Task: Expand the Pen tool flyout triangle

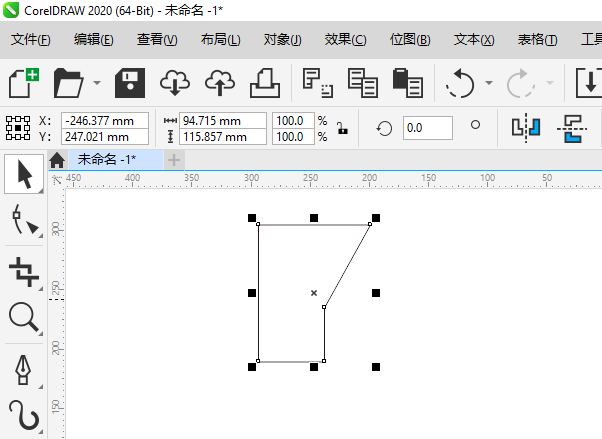Action: tap(41, 386)
